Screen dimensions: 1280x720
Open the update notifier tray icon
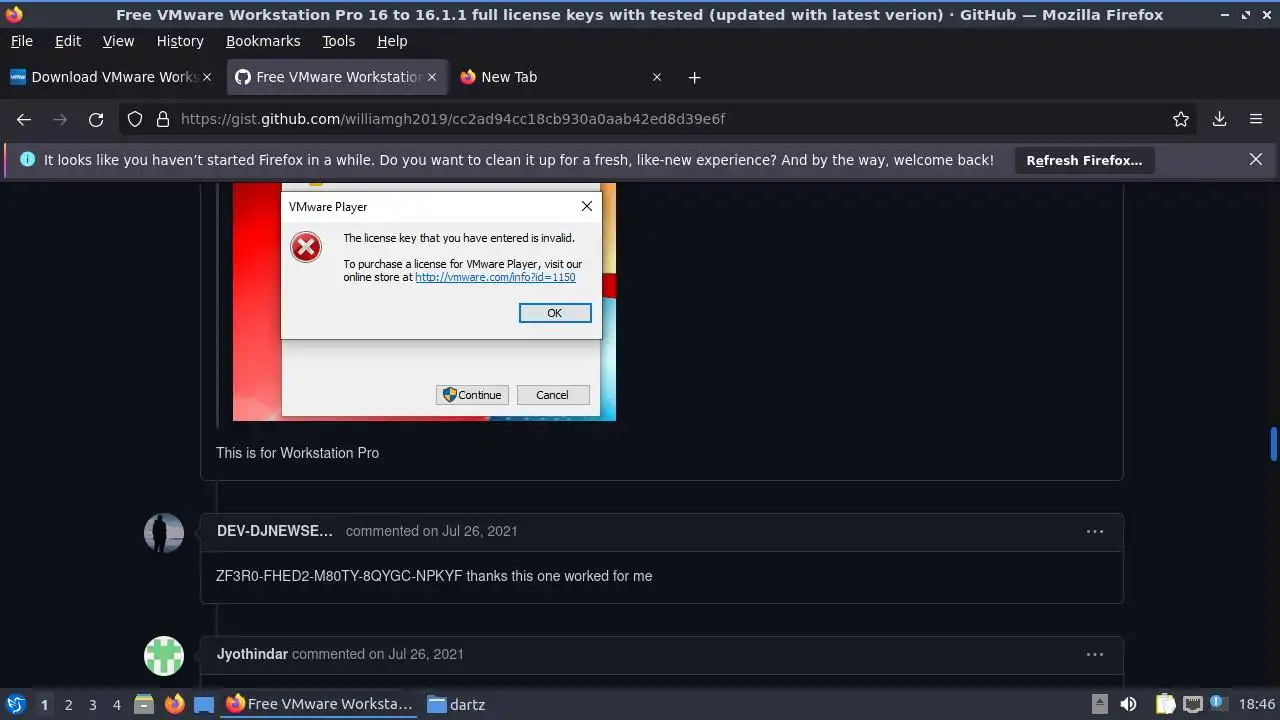1218,704
